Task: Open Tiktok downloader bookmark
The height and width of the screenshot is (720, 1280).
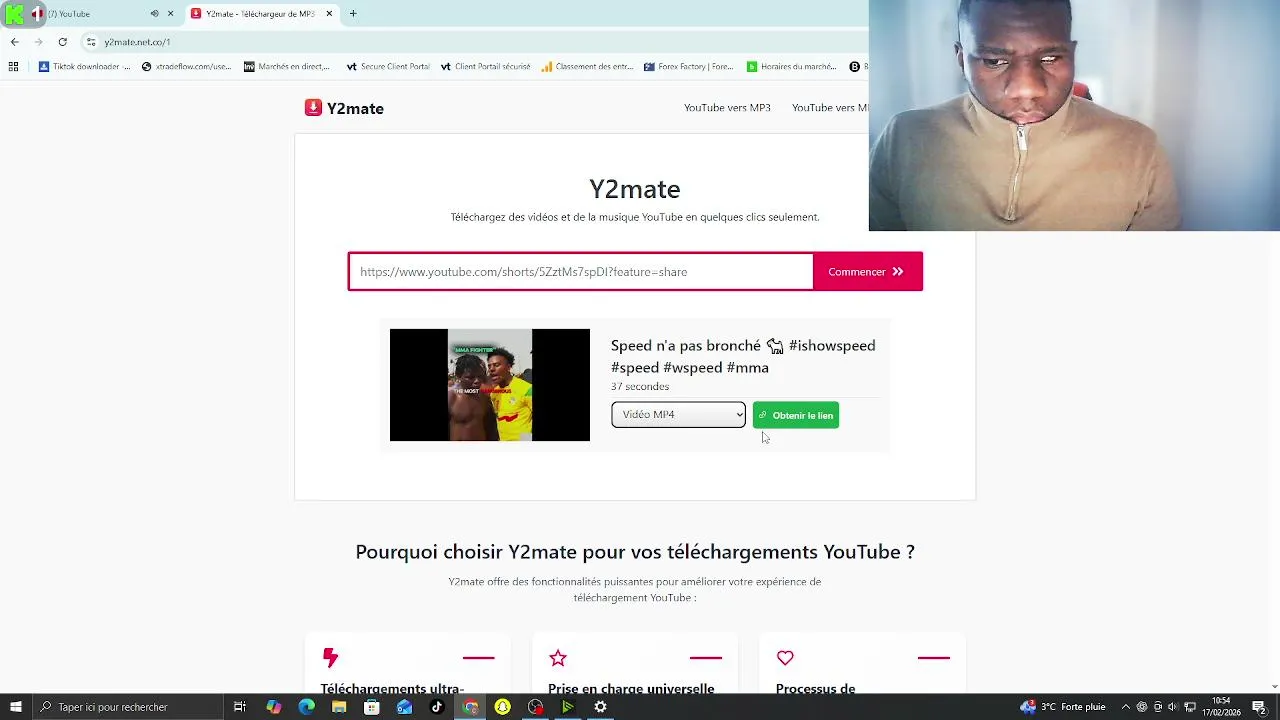Action: pos(85,67)
